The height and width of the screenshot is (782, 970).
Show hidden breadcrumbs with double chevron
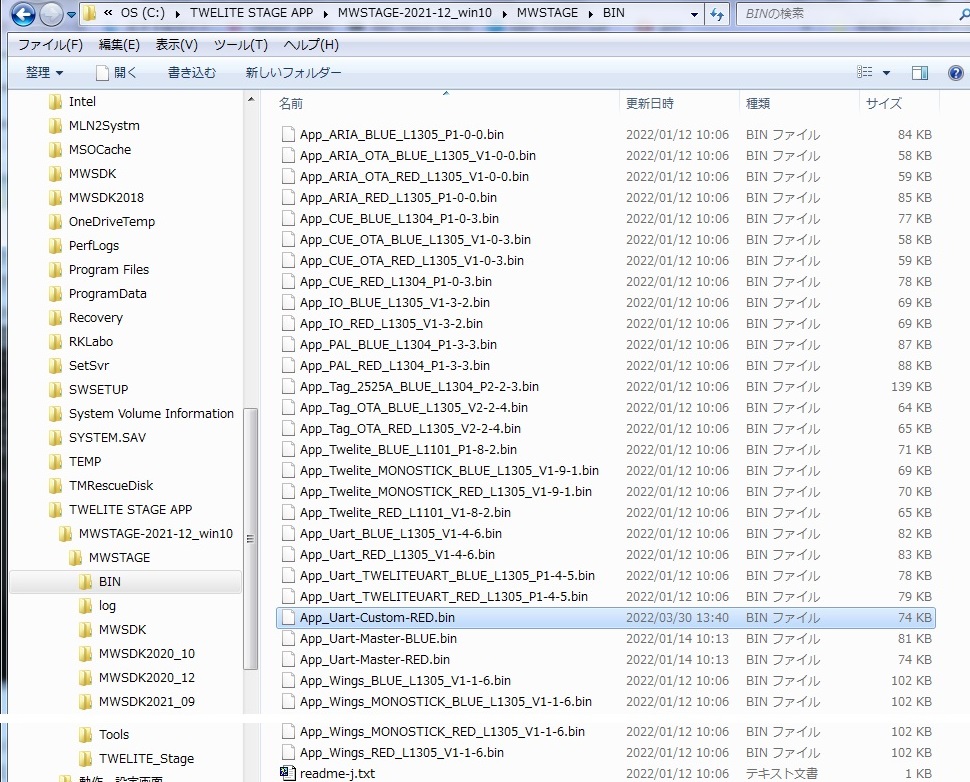coord(108,13)
